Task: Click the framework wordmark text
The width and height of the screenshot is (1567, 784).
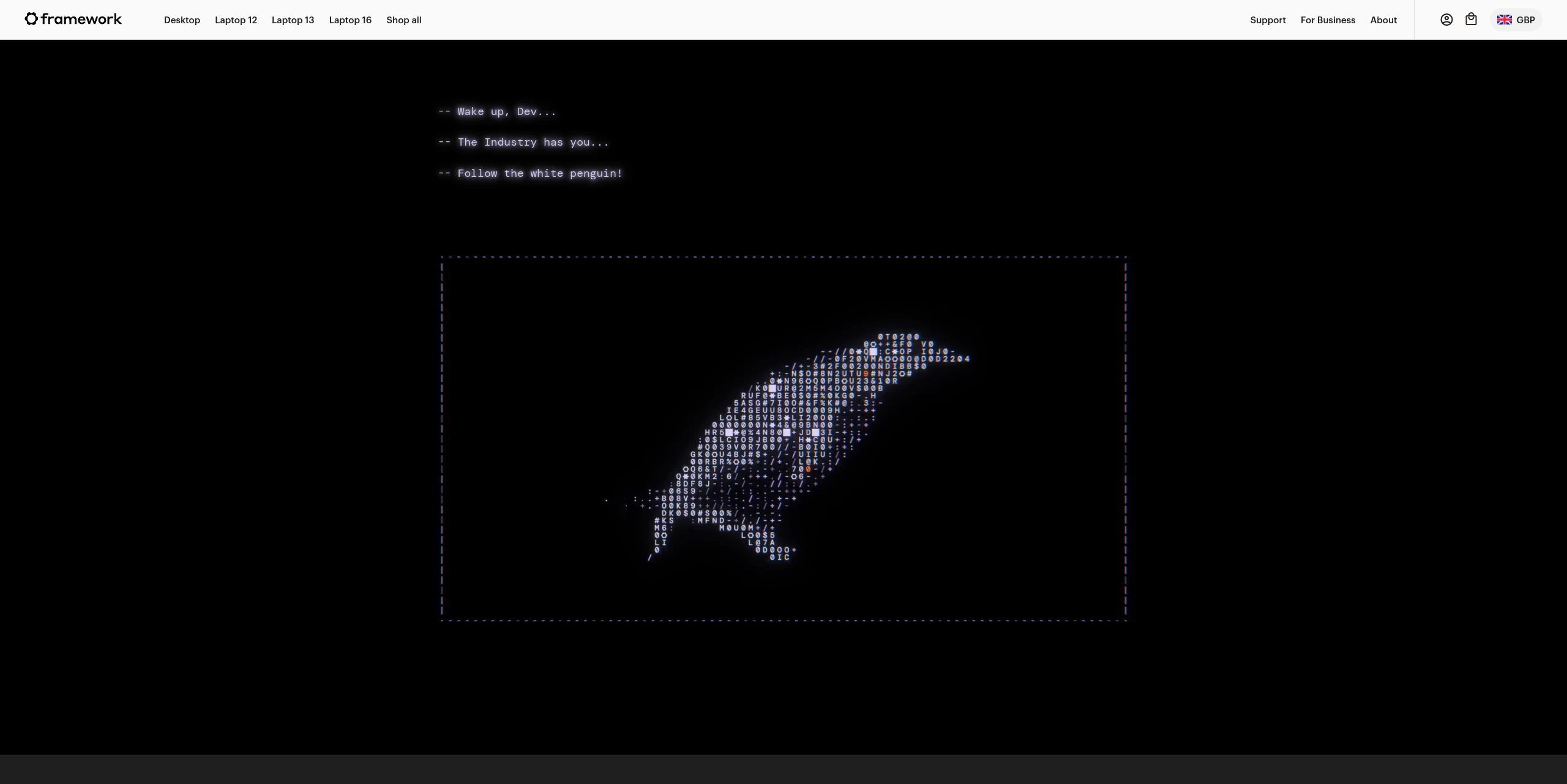Action: [x=81, y=19]
